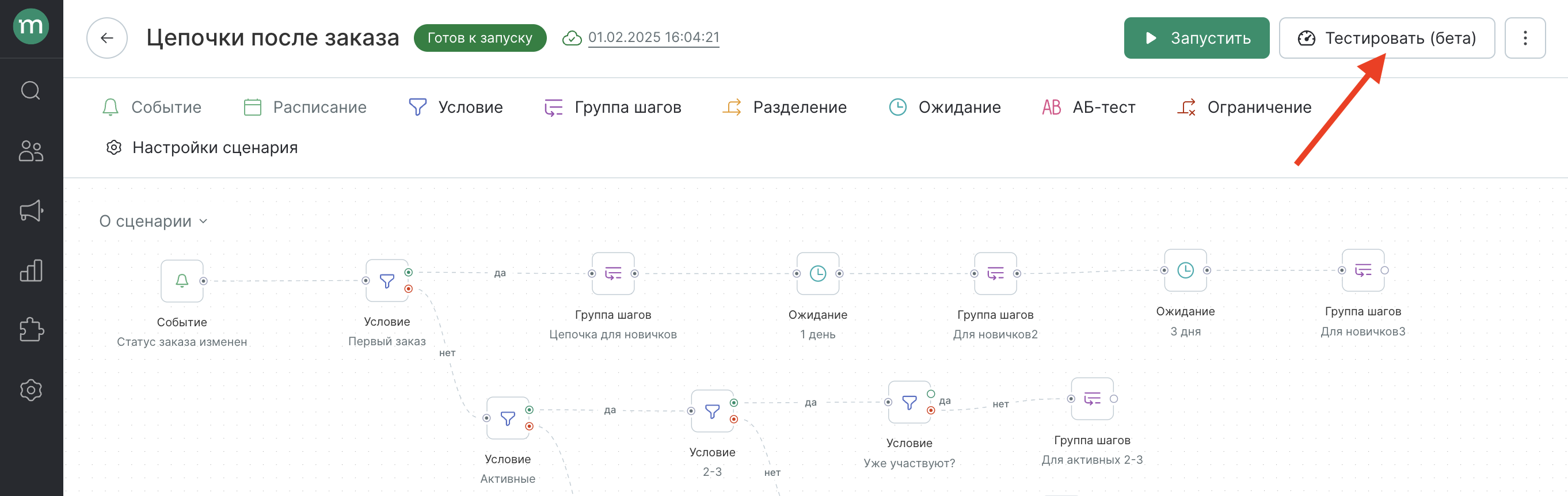Image resolution: width=1568 pixels, height=496 pixels.
Task: Select the 1 день wait node
Action: (817, 274)
